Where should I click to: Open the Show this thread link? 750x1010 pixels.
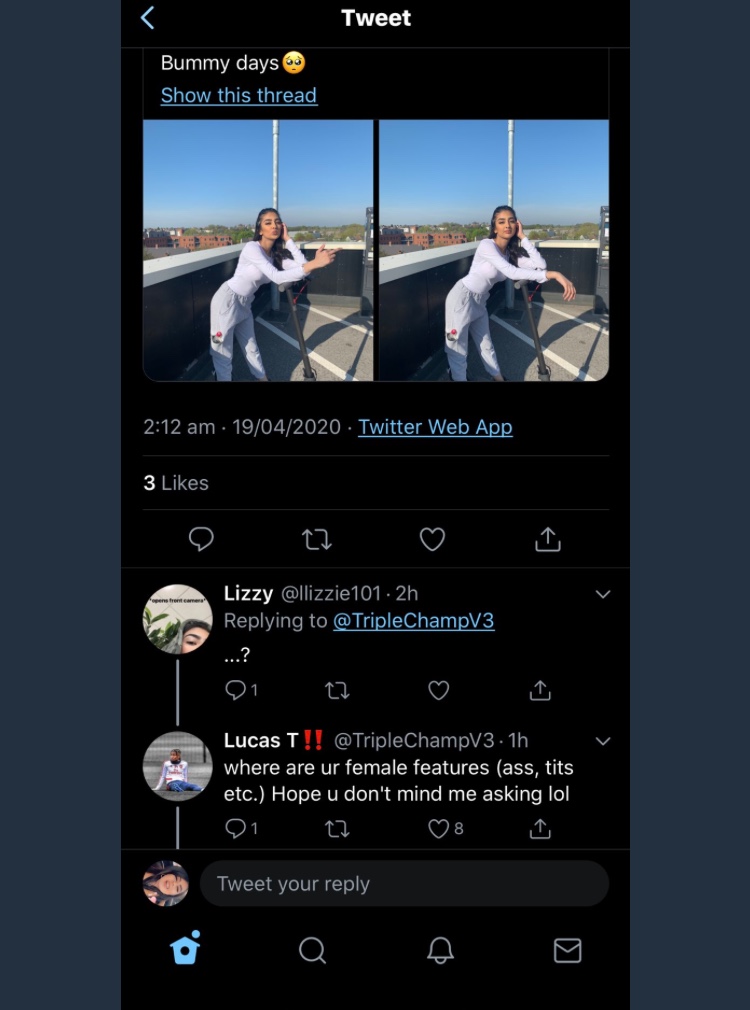tap(239, 96)
